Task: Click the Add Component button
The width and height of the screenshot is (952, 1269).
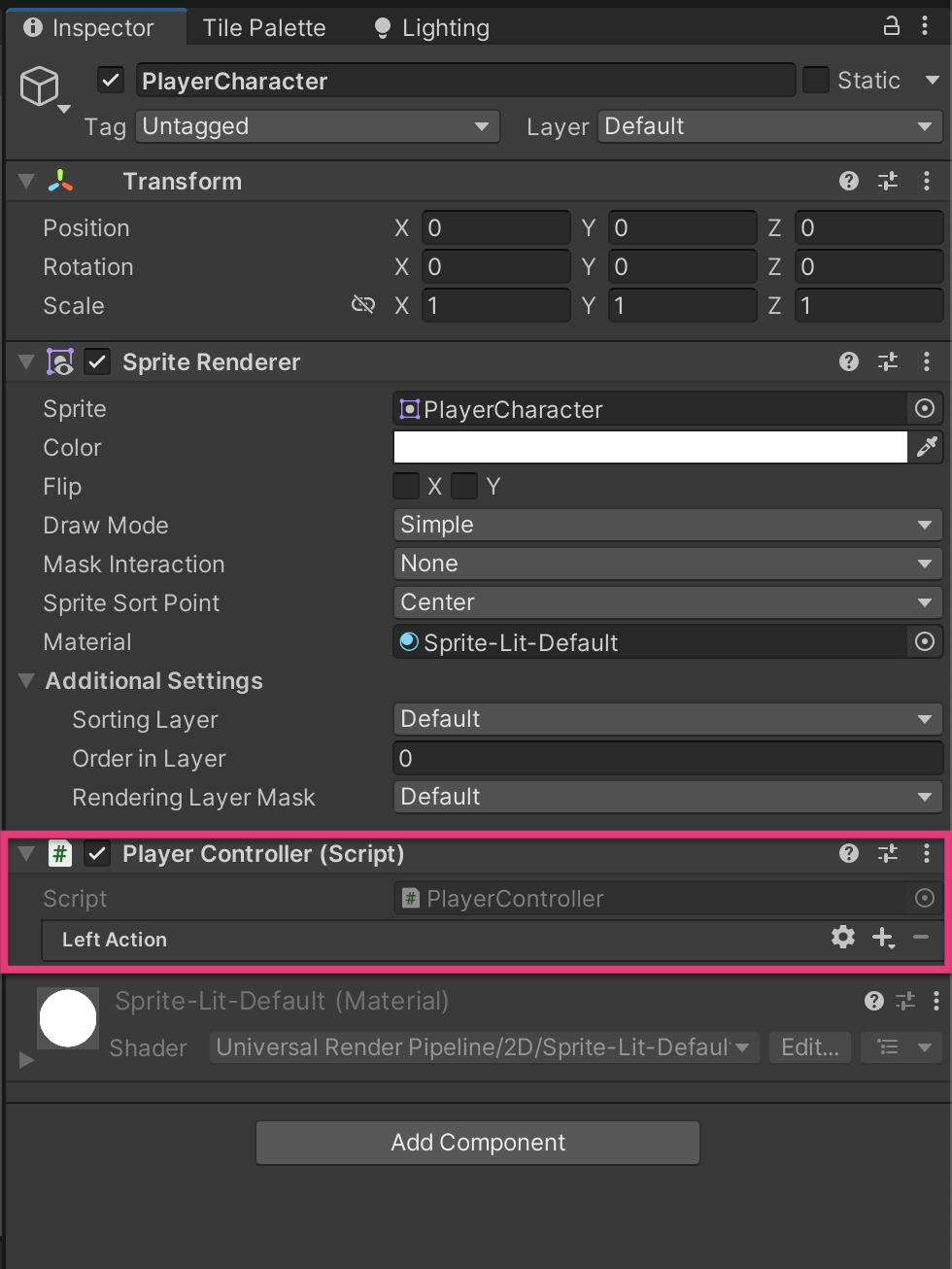Action: pyautogui.click(x=477, y=1143)
